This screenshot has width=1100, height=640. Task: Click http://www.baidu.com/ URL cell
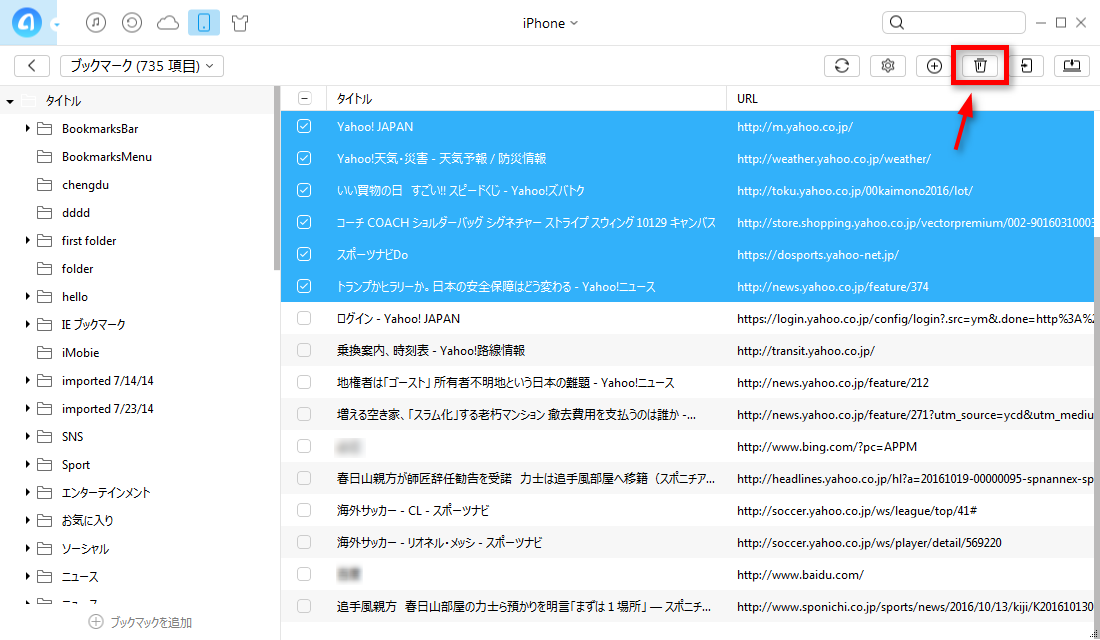[800, 575]
